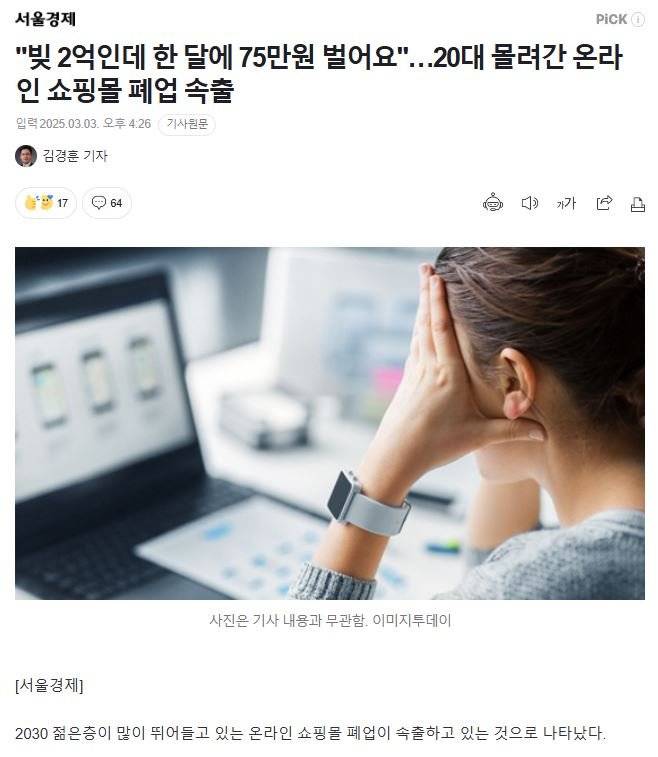This screenshot has width=658, height=757.
Task: Open reporter 김경훈's profile photo
Action: (26, 156)
